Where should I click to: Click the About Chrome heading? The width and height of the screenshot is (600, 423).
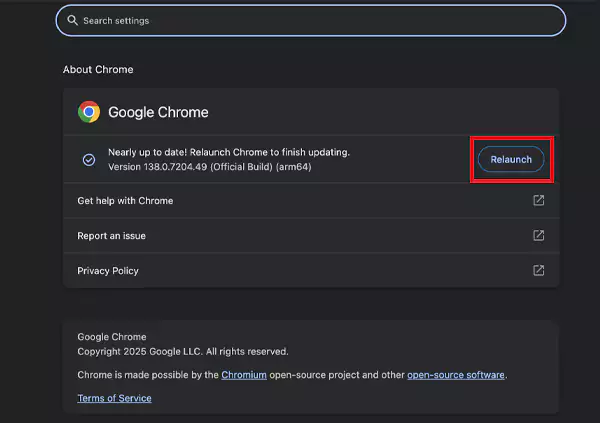[98, 70]
